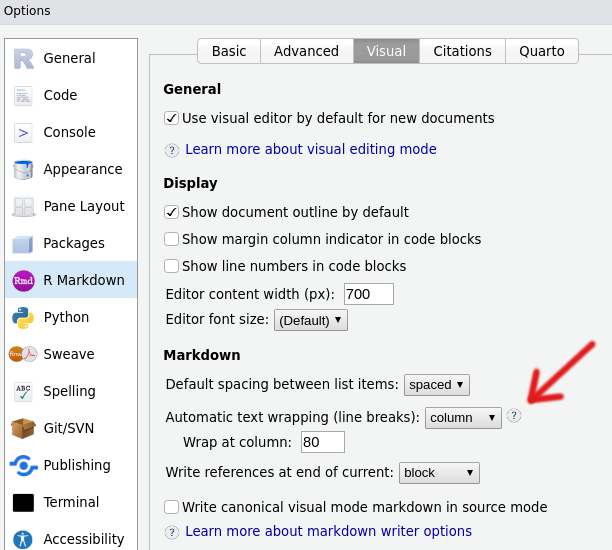Open the Quarto tab
The height and width of the screenshot is (550, 612).
point(542,51)
